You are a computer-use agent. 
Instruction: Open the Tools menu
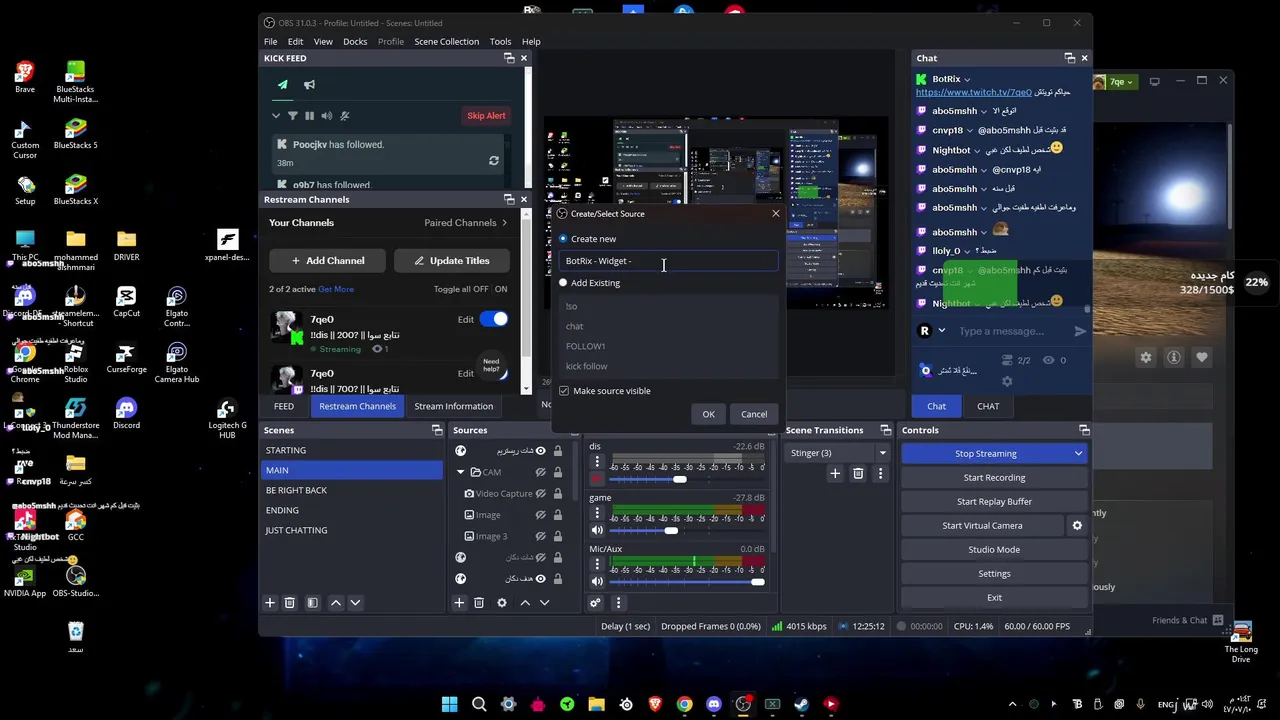click(x=500, y=42)
